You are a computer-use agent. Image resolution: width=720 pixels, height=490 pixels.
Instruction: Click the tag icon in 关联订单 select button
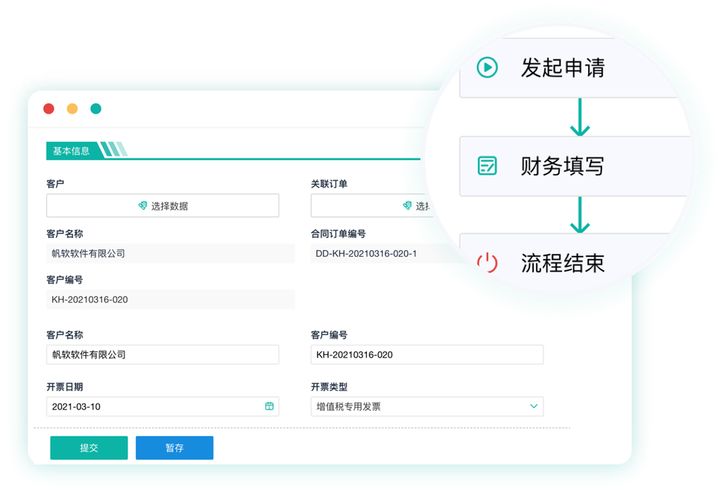click(407, 205)
